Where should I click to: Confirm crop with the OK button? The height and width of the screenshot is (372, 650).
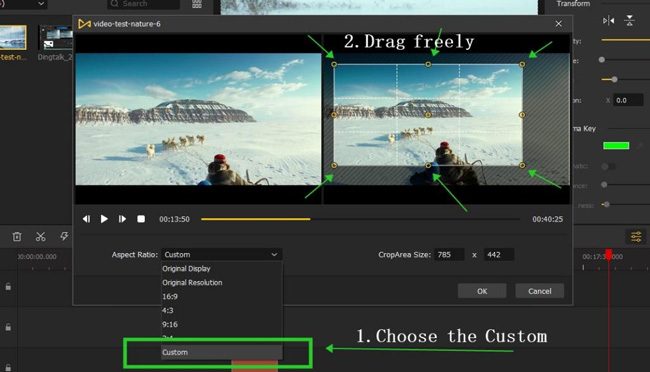tap(482, 291)
